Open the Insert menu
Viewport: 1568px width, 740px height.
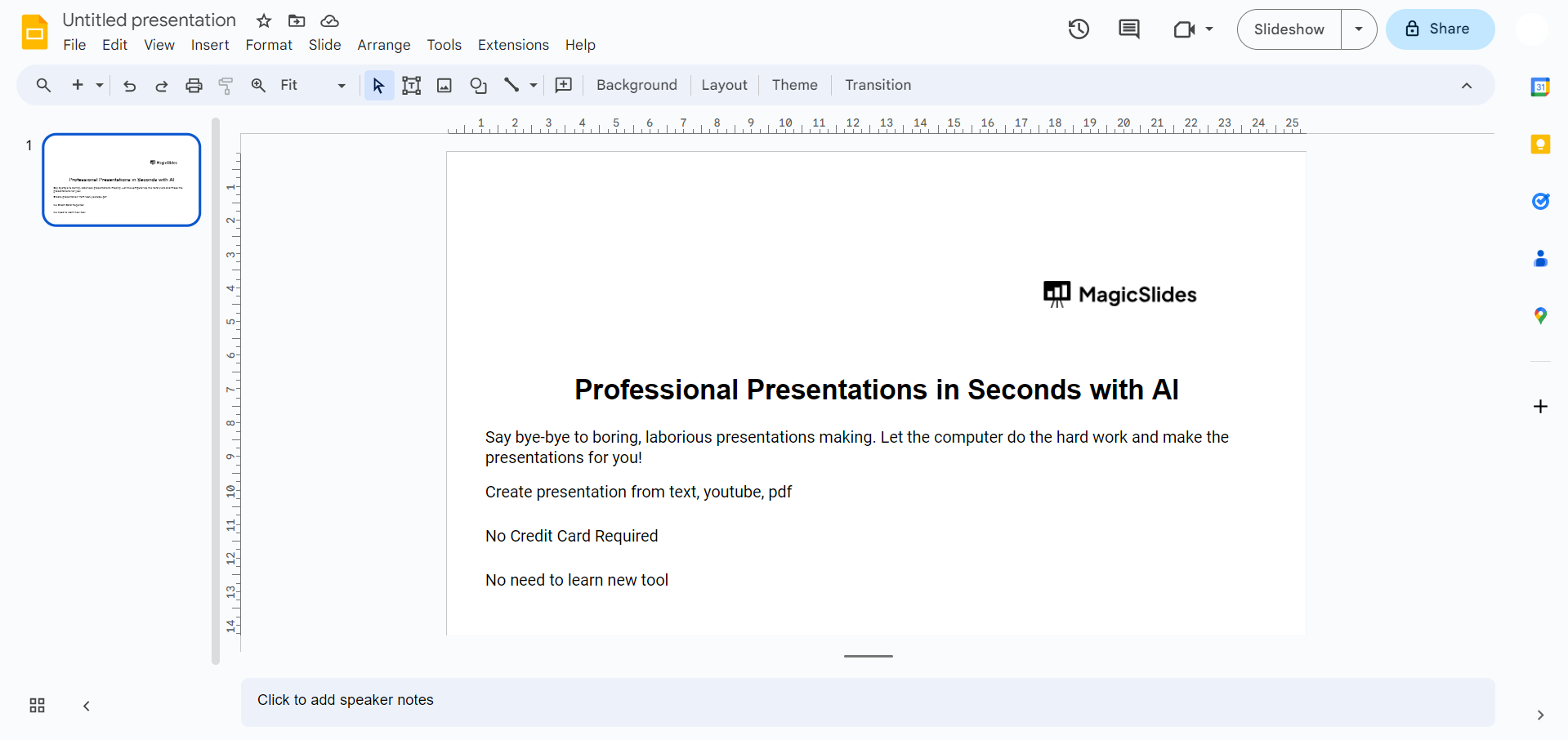(210, 45)
